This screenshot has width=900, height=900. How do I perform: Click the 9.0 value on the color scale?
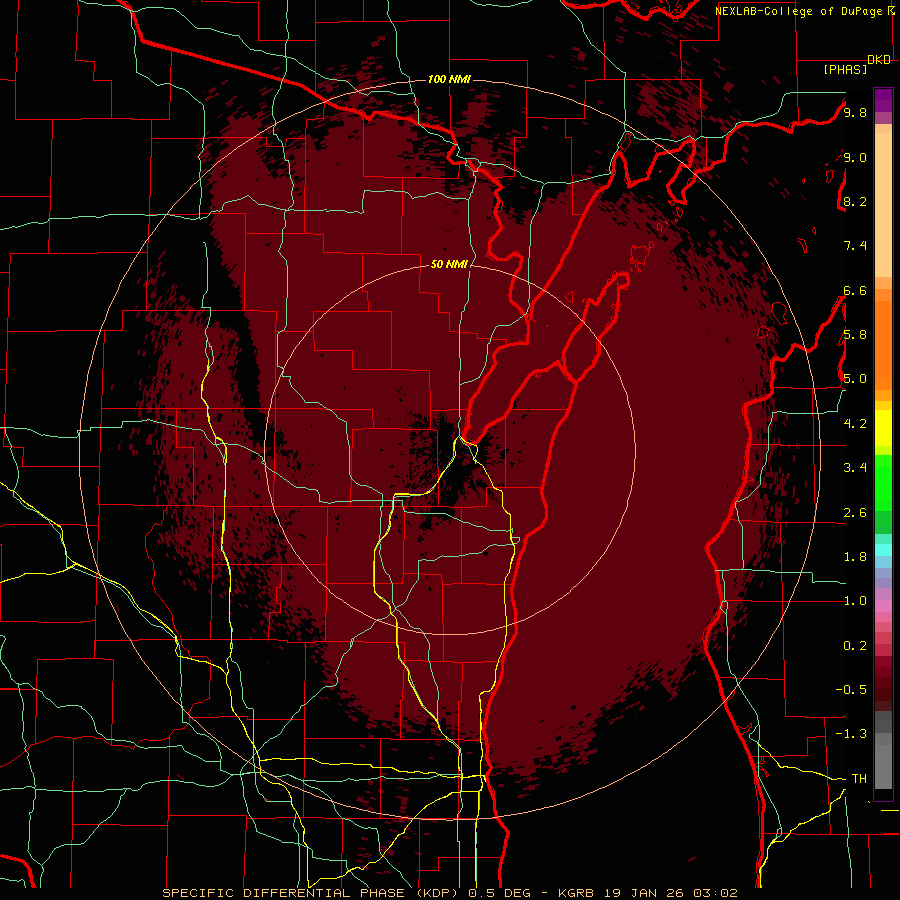(855, 157)
